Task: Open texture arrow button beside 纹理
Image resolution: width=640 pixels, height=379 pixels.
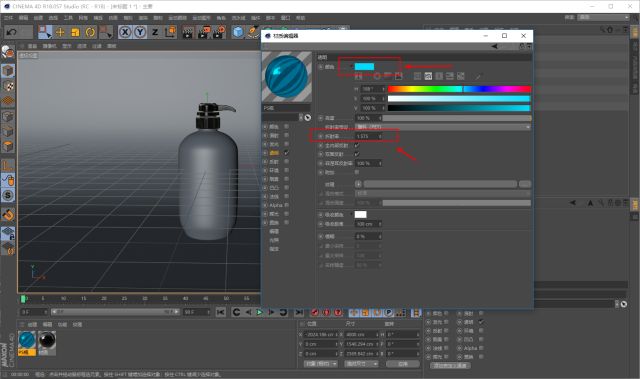Action: [358, 184]
